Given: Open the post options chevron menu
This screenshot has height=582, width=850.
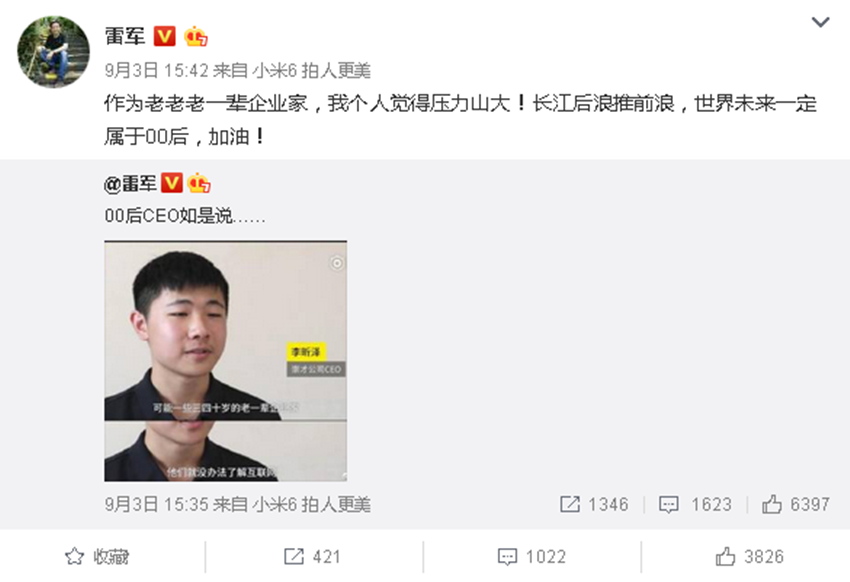Looking at the screenshot, I should pos(820,22).
